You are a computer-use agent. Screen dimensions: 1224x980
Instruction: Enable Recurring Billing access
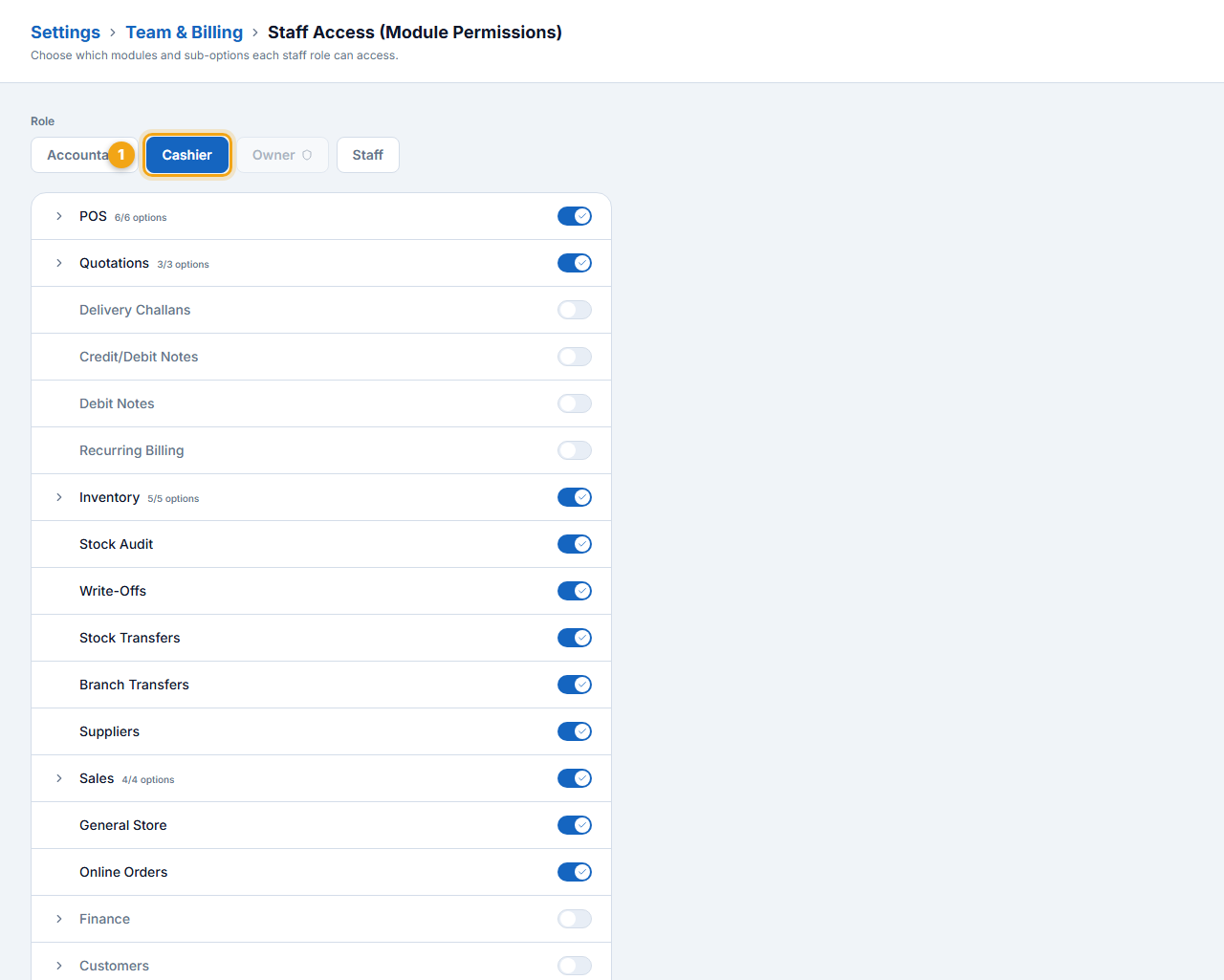pos(575,450)
